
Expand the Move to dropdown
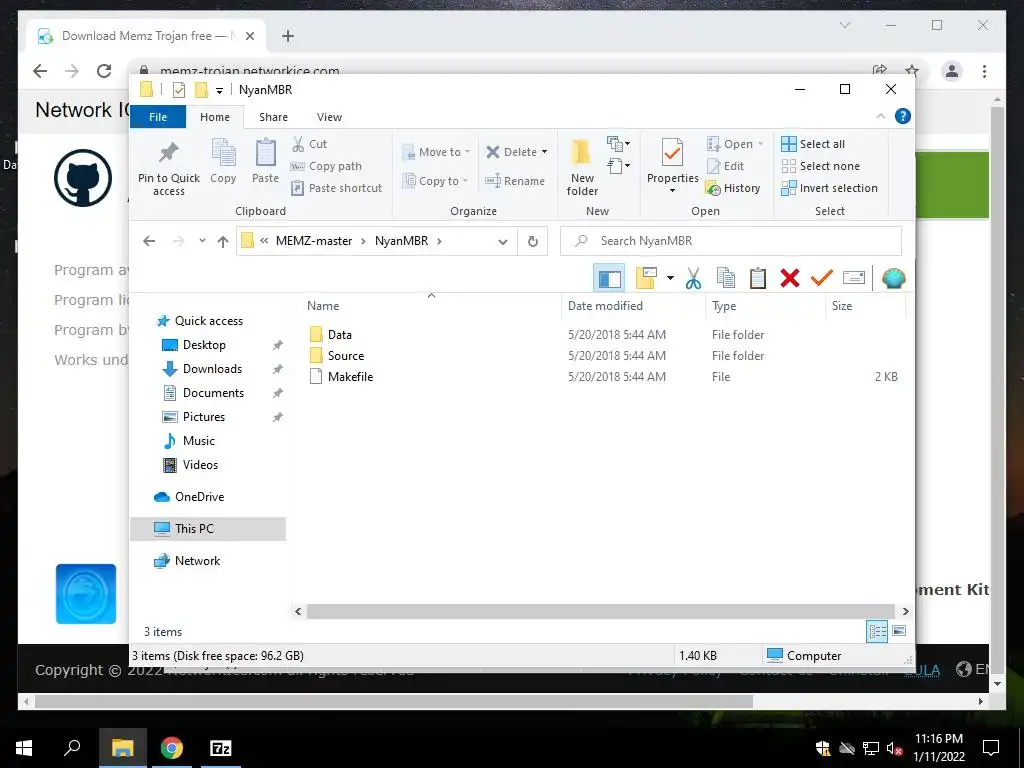(467, 152)
